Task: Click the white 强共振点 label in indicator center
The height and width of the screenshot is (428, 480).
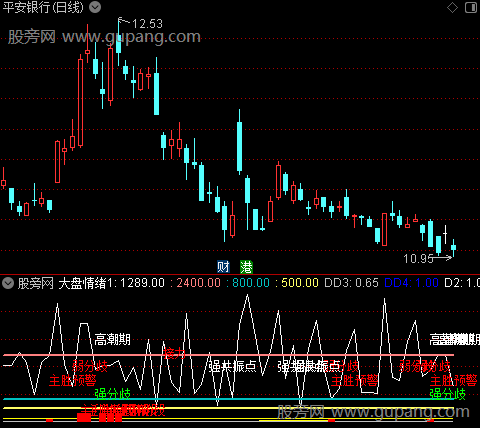Action: (232, 366)
